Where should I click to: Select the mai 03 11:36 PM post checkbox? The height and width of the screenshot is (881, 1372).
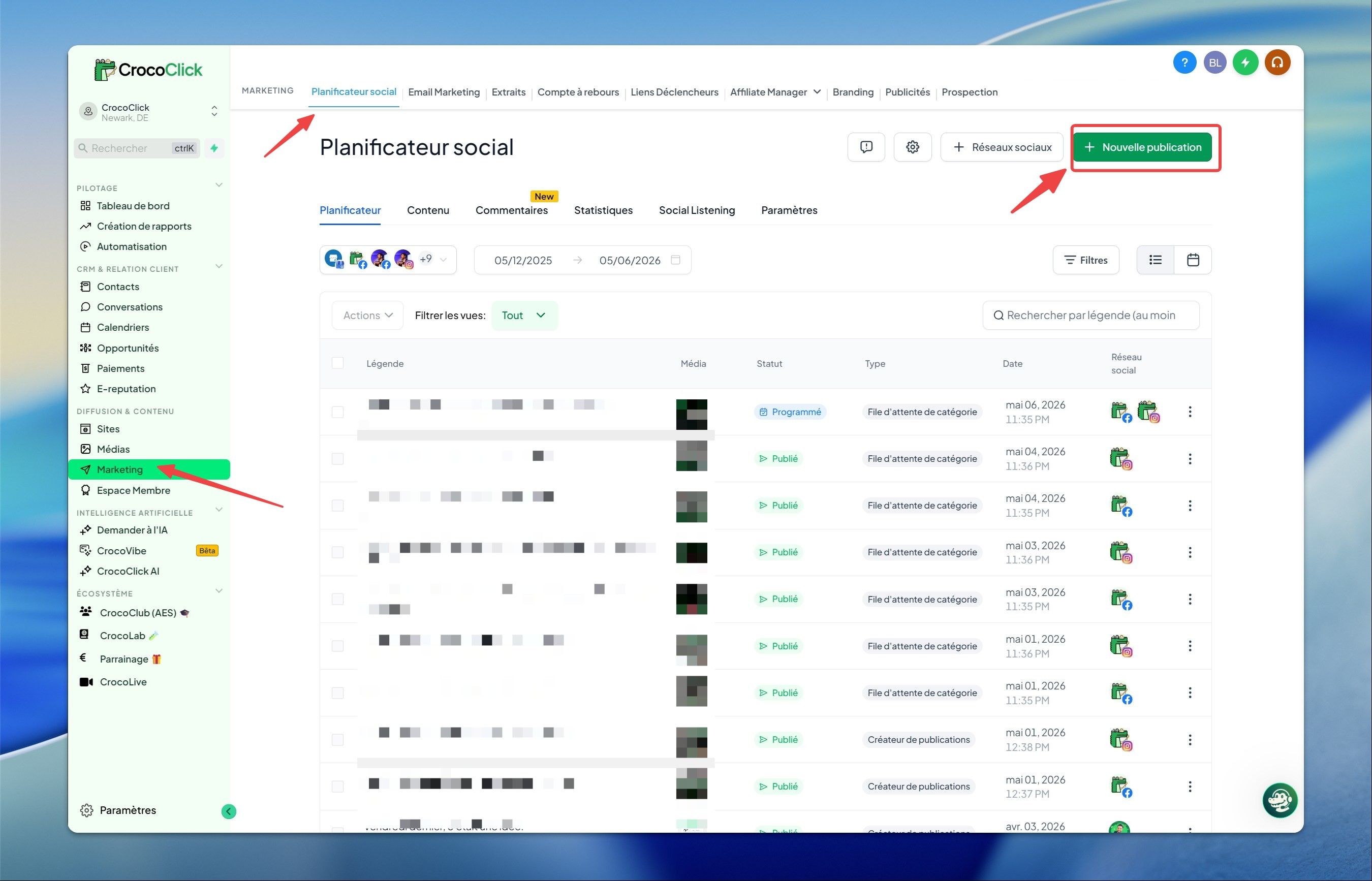coord(337,553)
